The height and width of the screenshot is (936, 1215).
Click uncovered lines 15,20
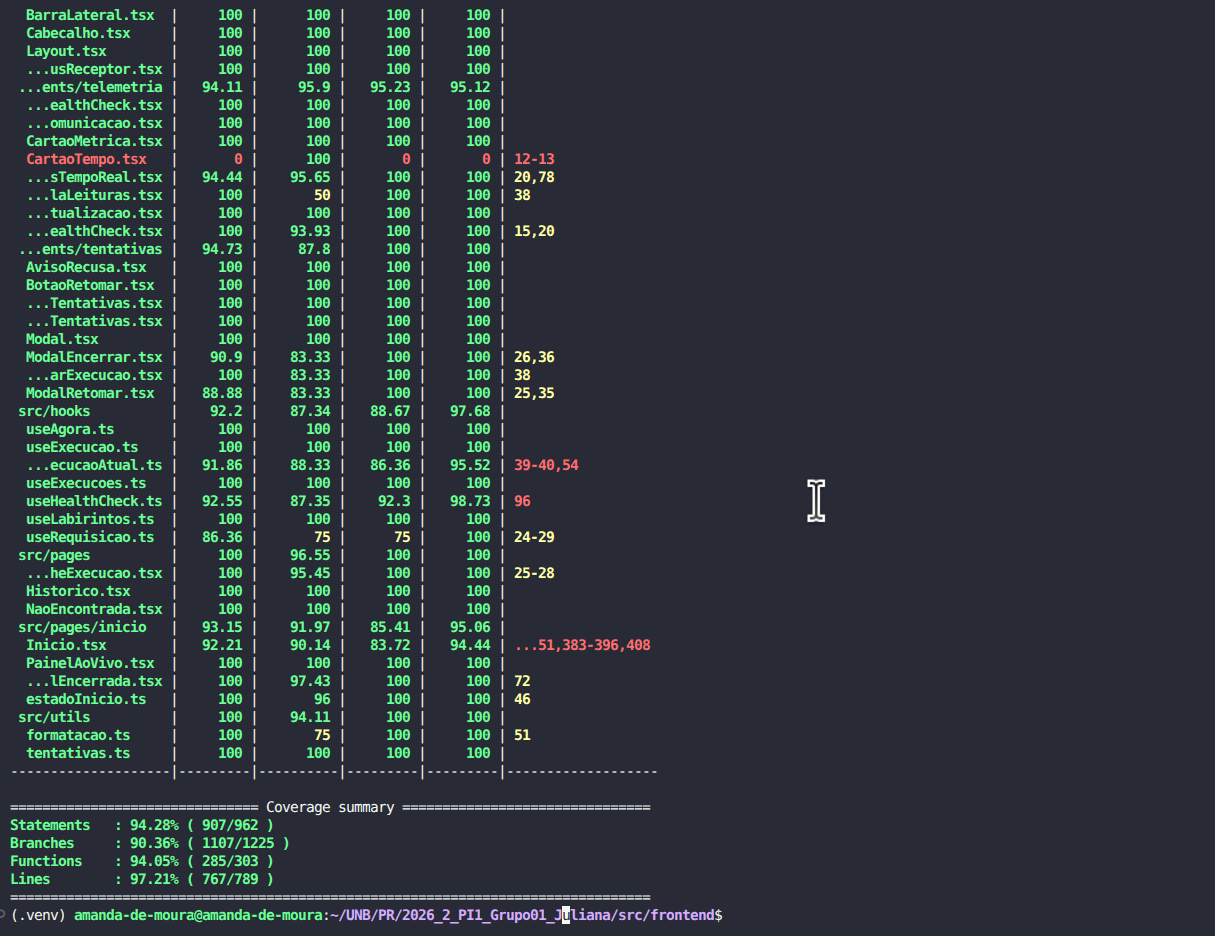[x=534, y=231]
